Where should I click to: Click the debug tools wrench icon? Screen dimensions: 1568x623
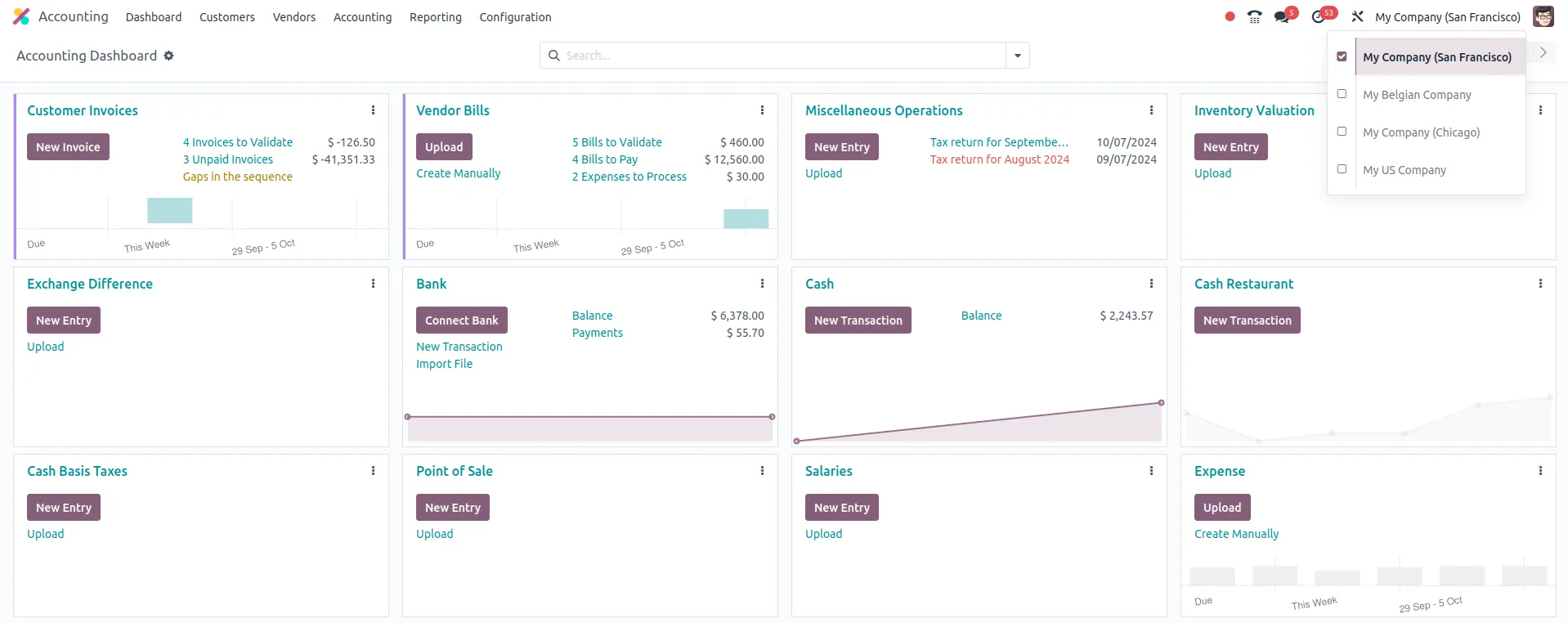coord(1357,17)
